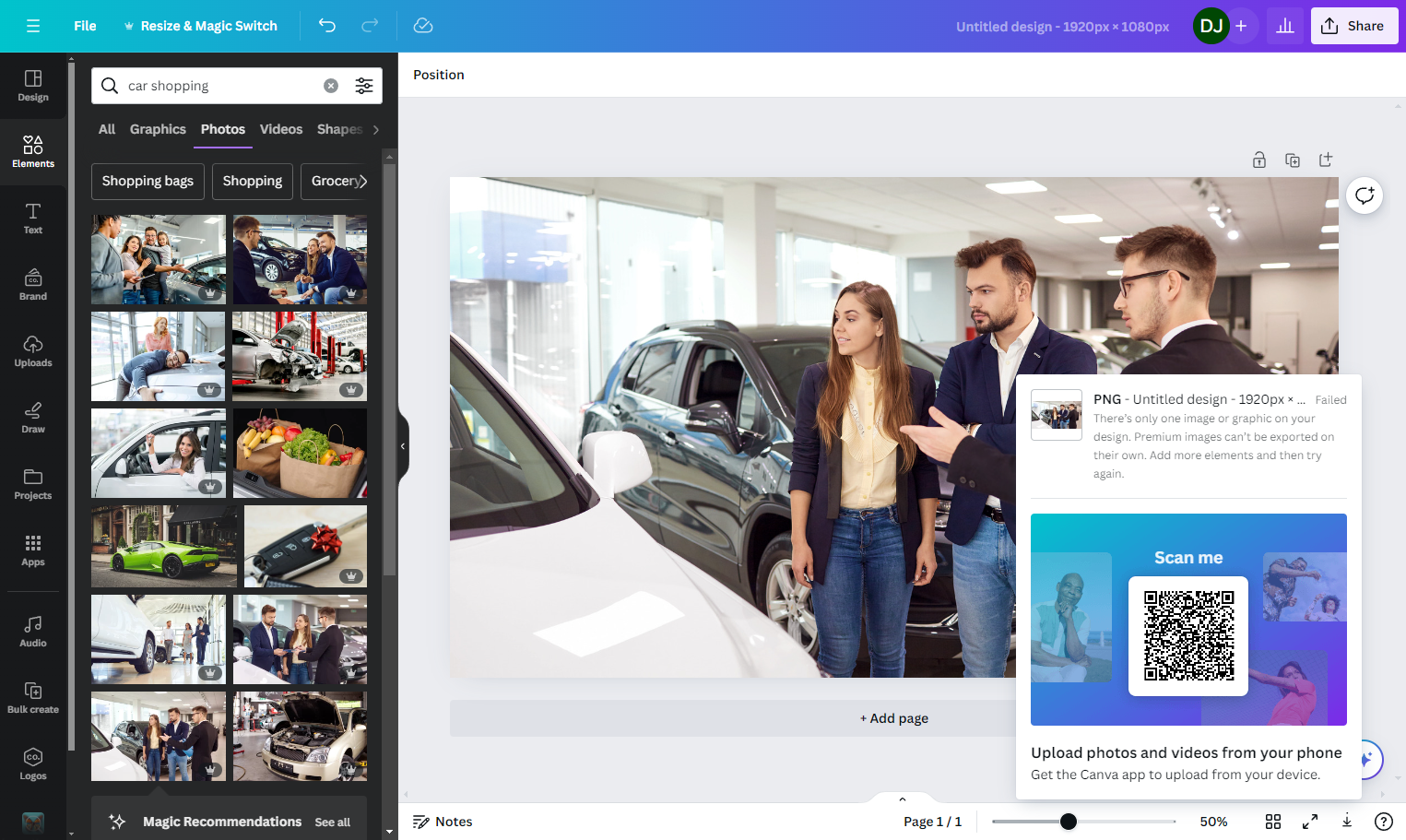Open the Audio panel in sidebar
The height and width of the screenshot is (840, 1406).
(33, 632)
